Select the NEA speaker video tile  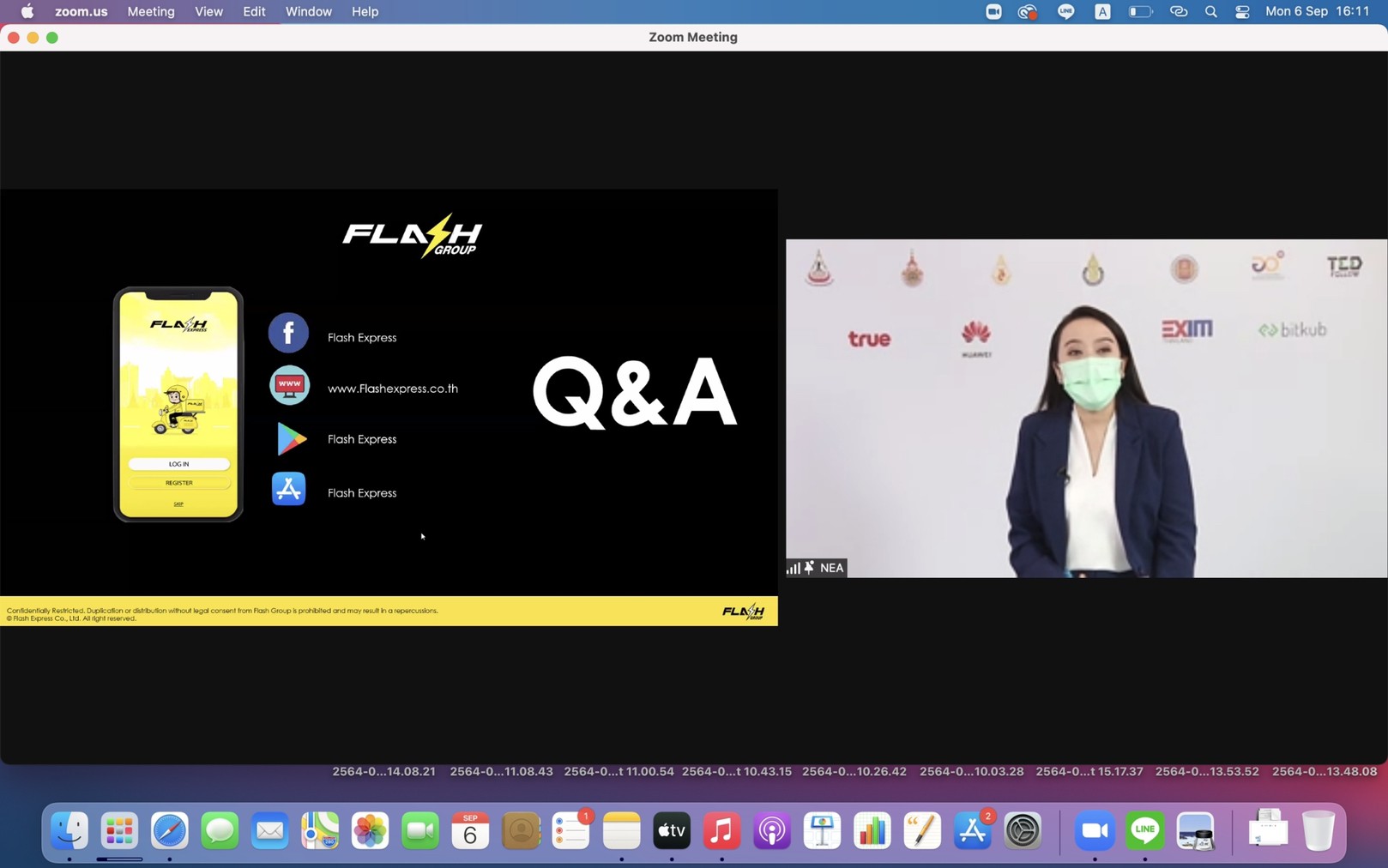click(1086, 408)
